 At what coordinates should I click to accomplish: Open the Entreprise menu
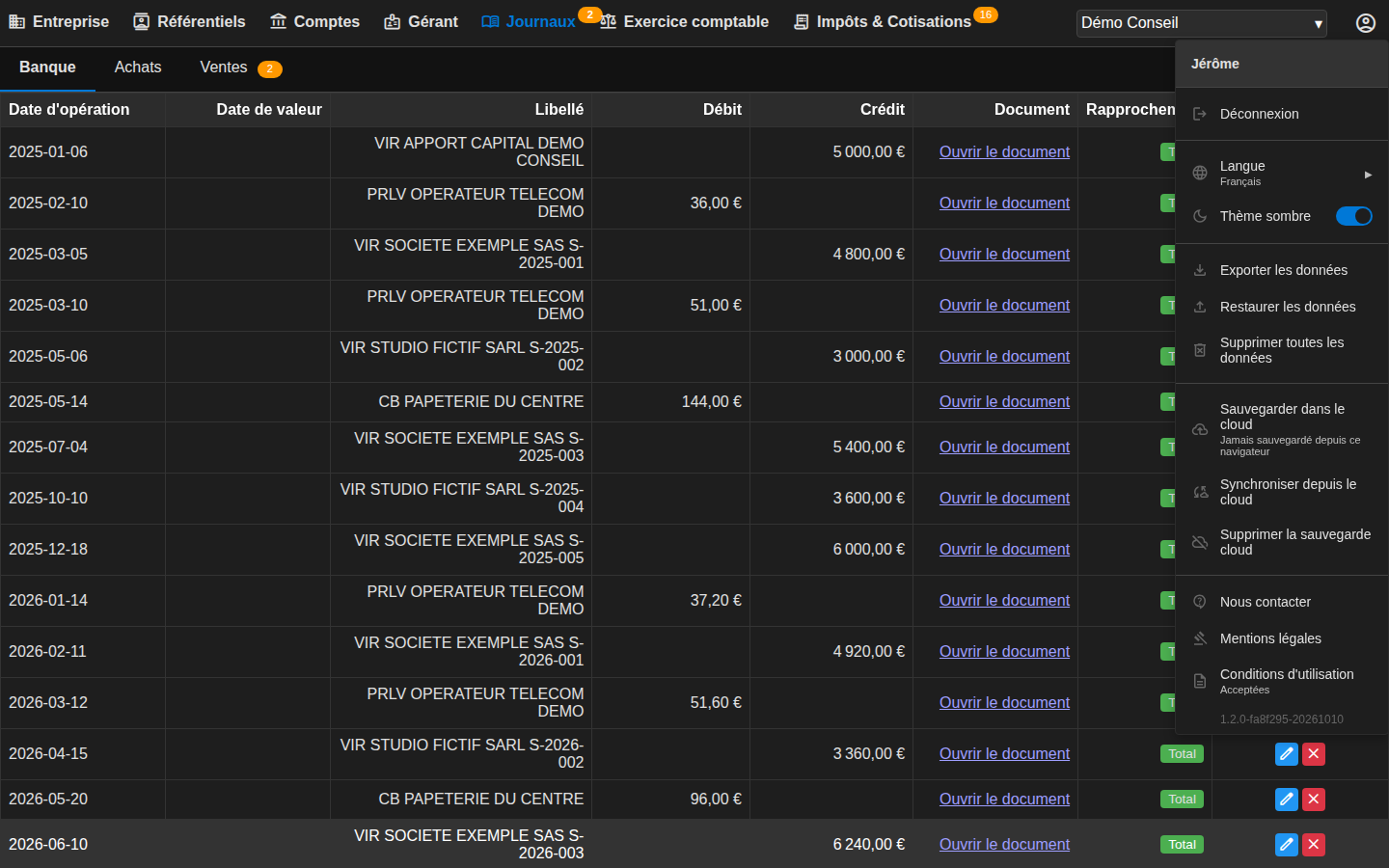click(59, 21)
